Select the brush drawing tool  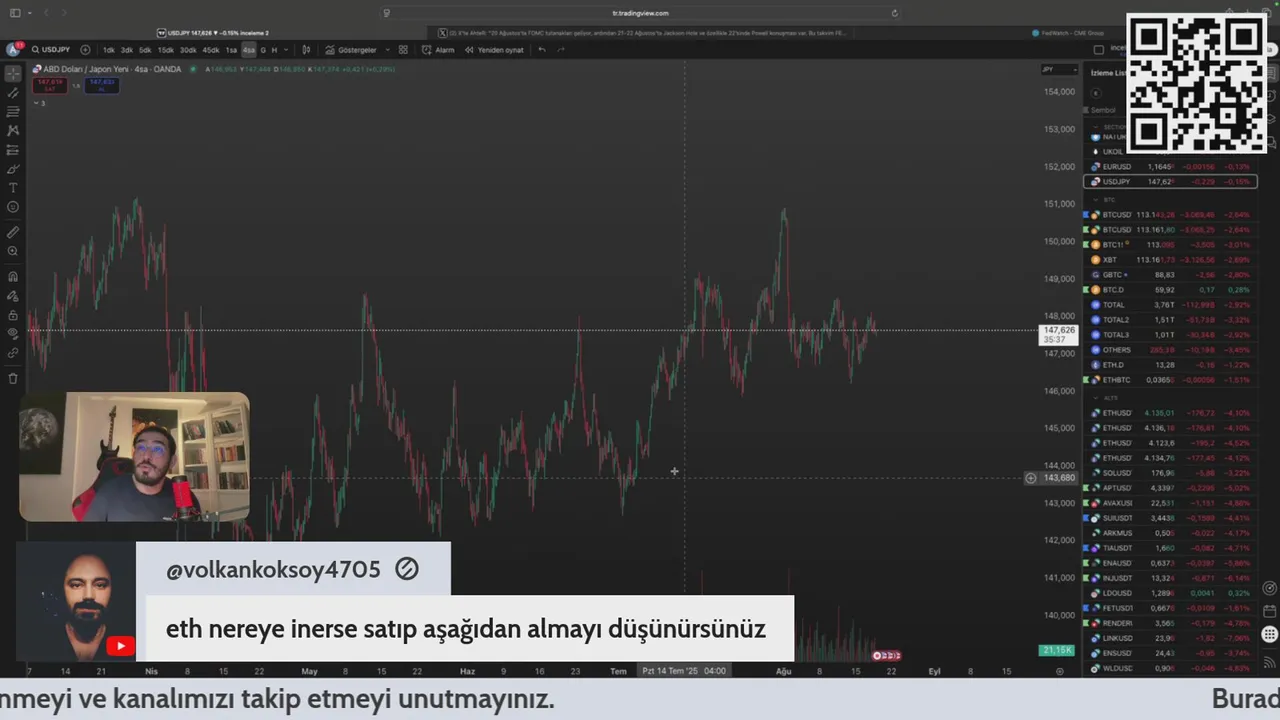[x=13, y=169]
